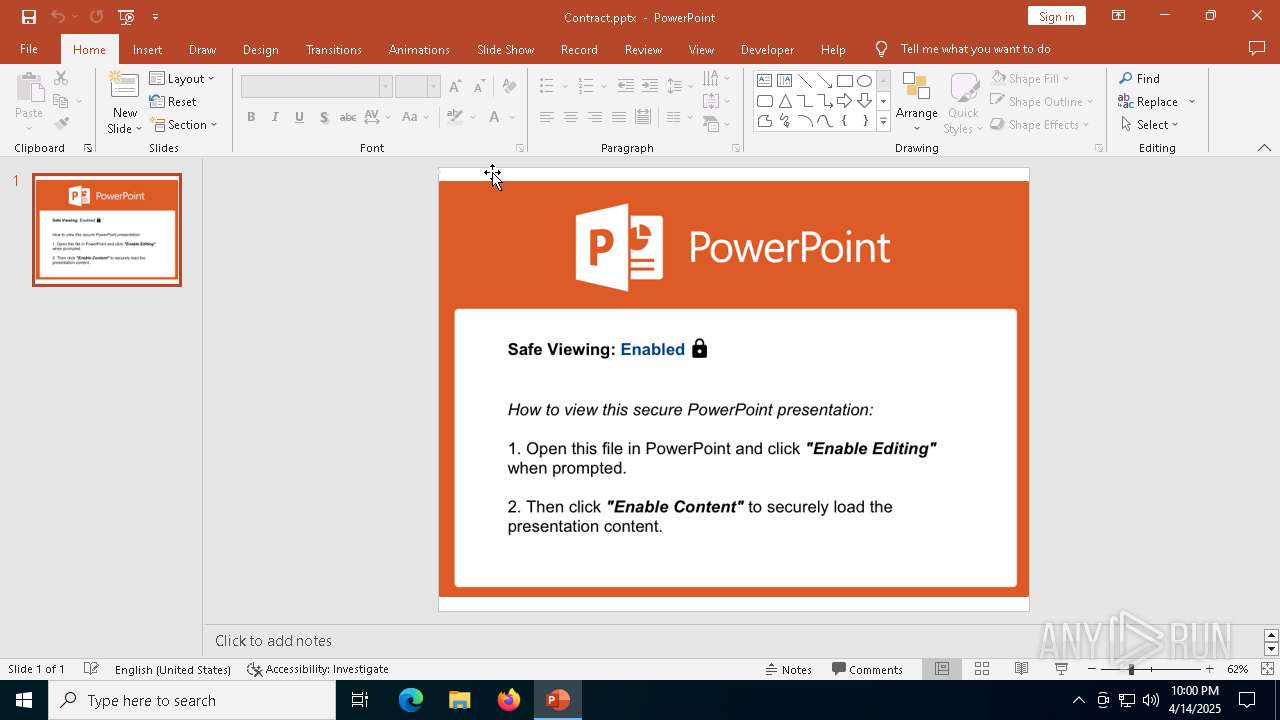The image size is (1280, 720).
Task: Select the oval shape in shapes gallery
Action: [865, 81]
